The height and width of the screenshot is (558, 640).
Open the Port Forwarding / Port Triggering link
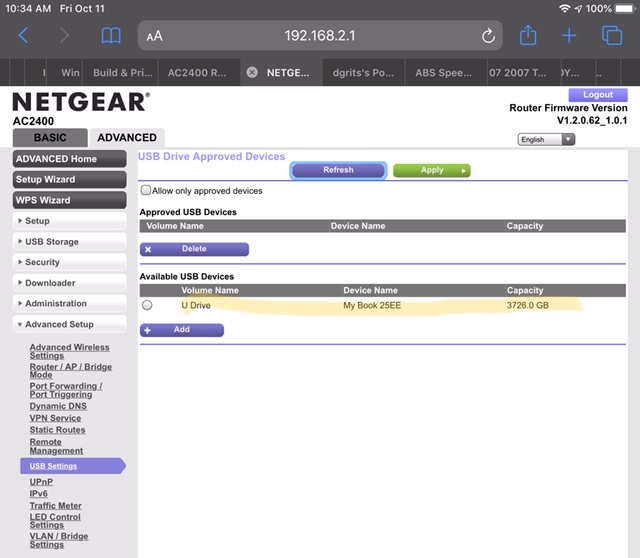66,390
